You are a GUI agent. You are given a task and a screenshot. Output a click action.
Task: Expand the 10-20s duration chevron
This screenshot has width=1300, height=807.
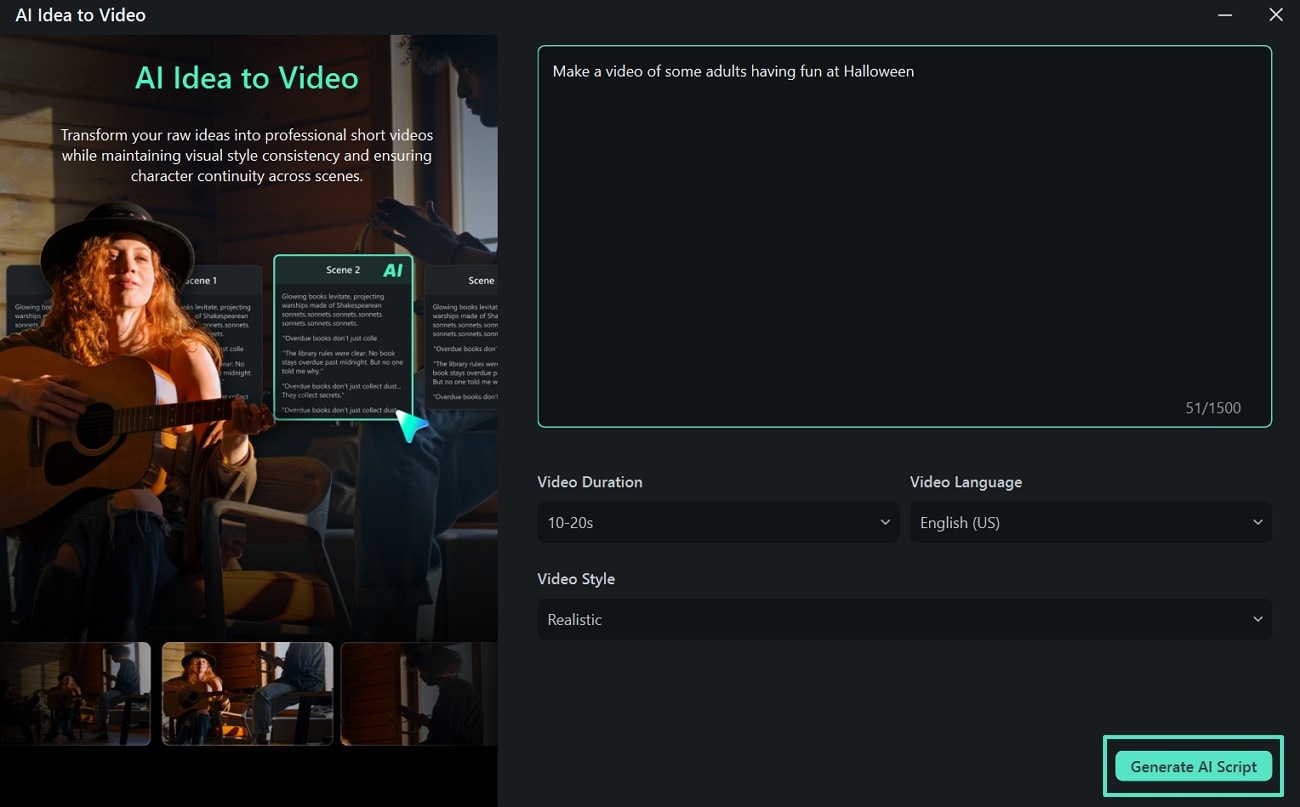pyautogui.click(x=884, y=522)
